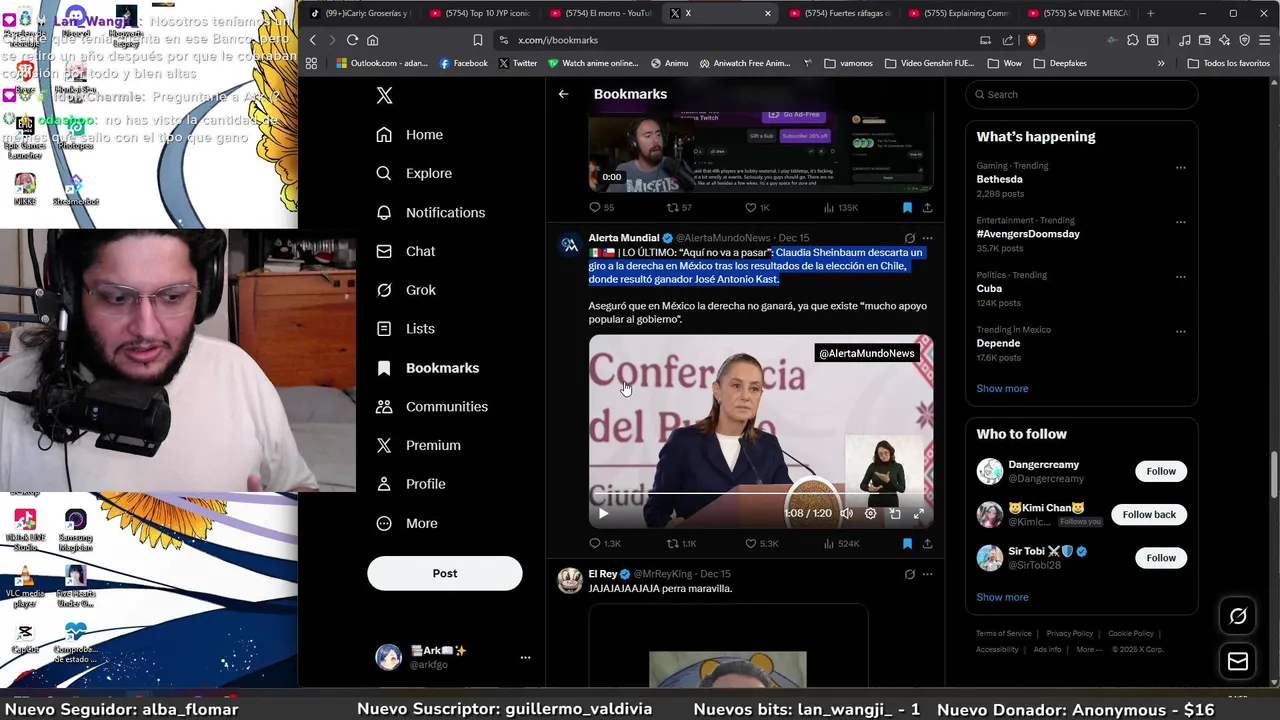The width and height of the screenshot is (1280, 720).
Task: Open account options next to @arkfgo
Action: tap(525, 657)
